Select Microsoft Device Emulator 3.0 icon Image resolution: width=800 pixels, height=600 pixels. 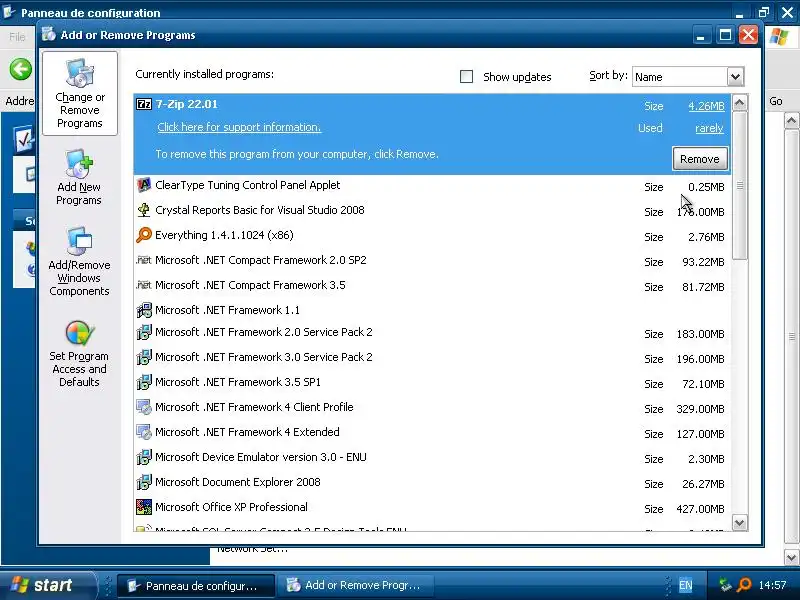[x=144, y=457]
